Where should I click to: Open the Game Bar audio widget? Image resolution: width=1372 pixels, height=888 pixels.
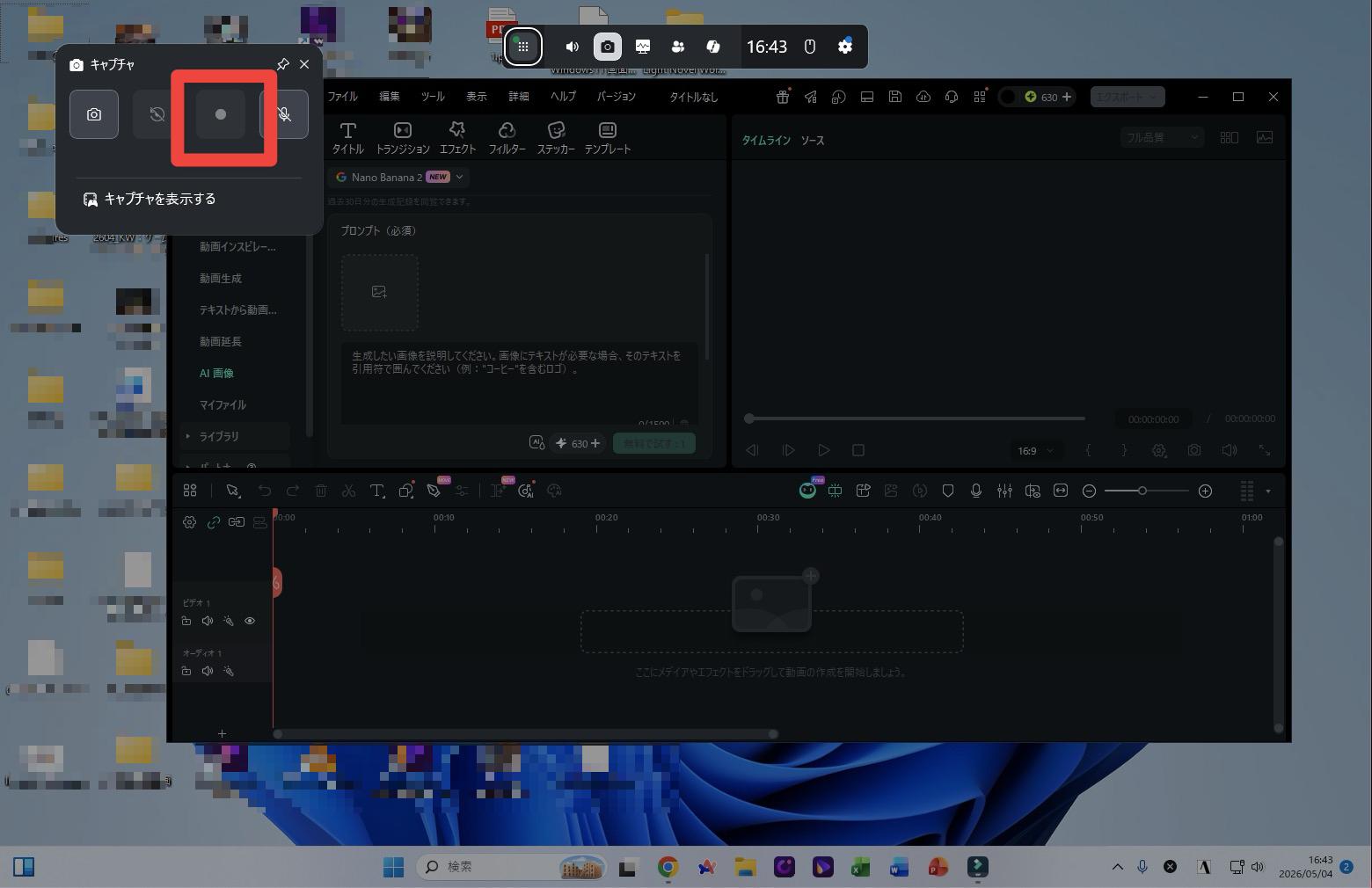[x=572, y=47]
